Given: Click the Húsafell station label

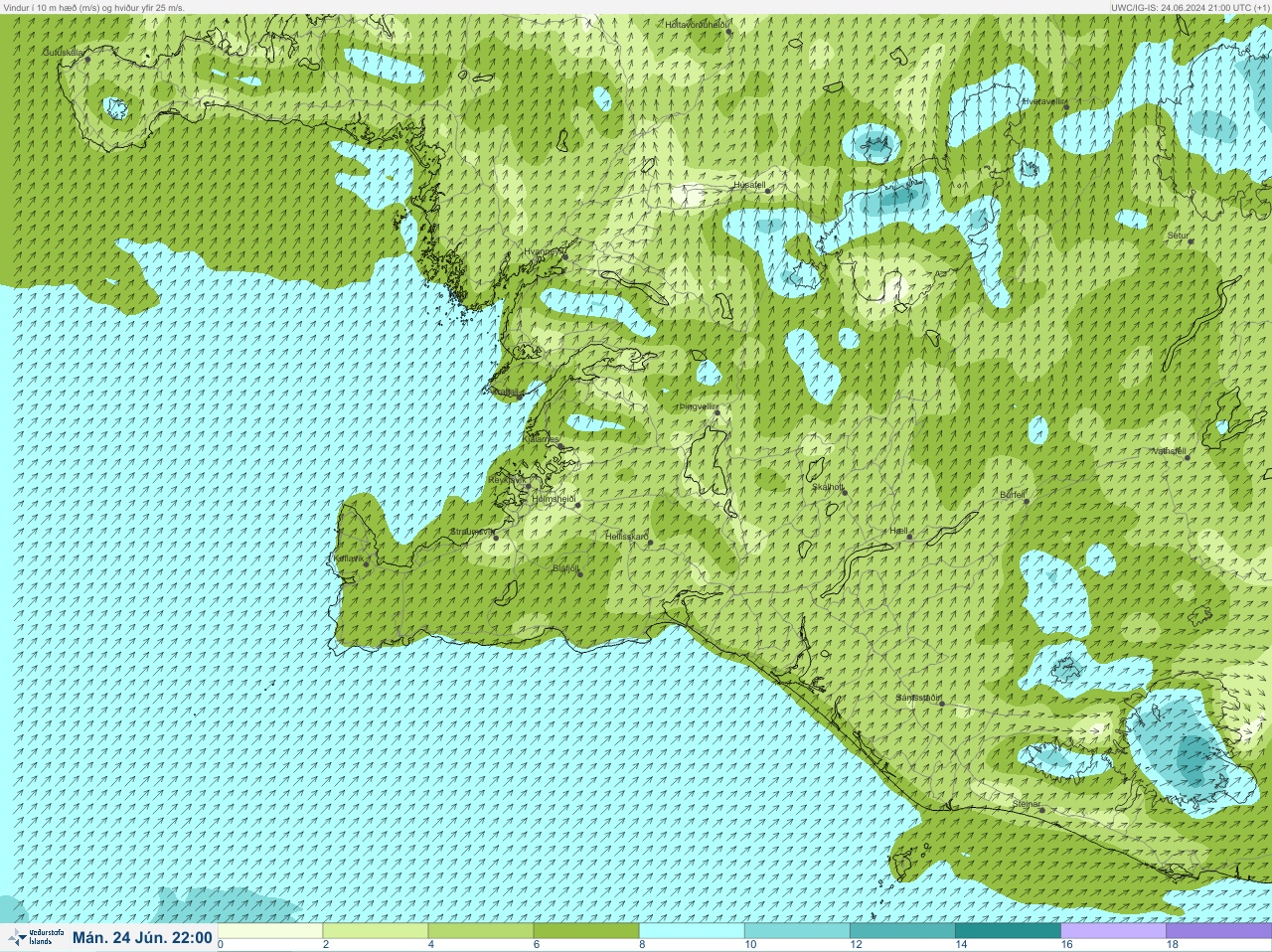Looking at the screenshot, I should (x=749, y=185).
